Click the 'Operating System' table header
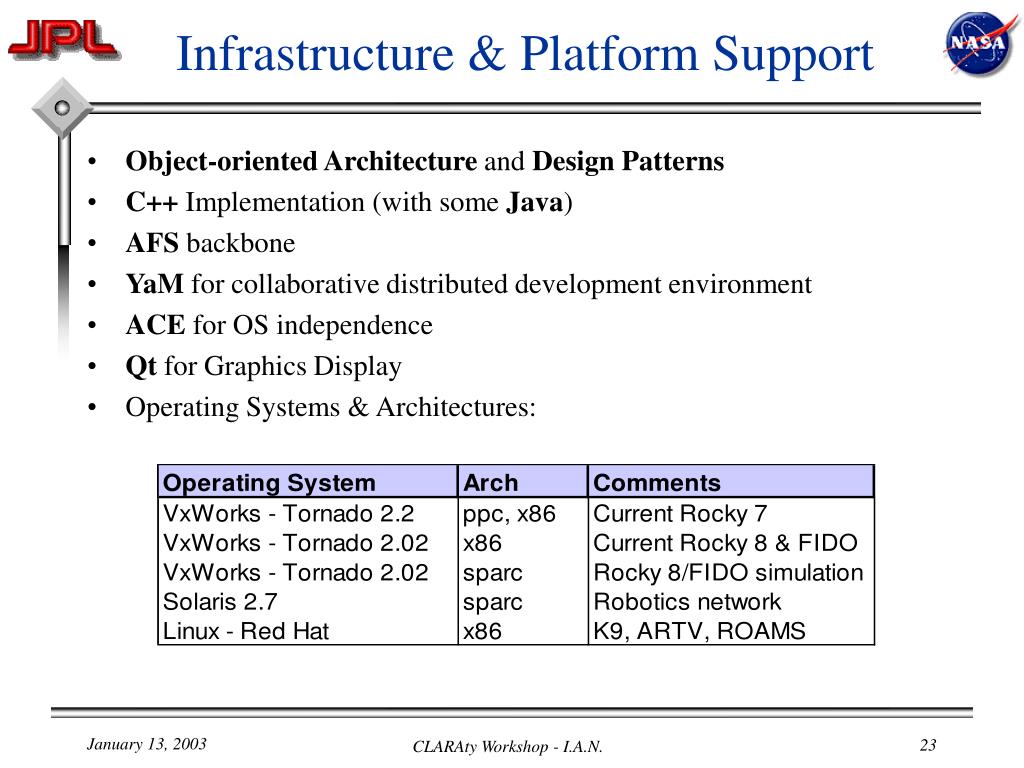Viewport: 1024px width, 768px height. click(x=308, y=482)
